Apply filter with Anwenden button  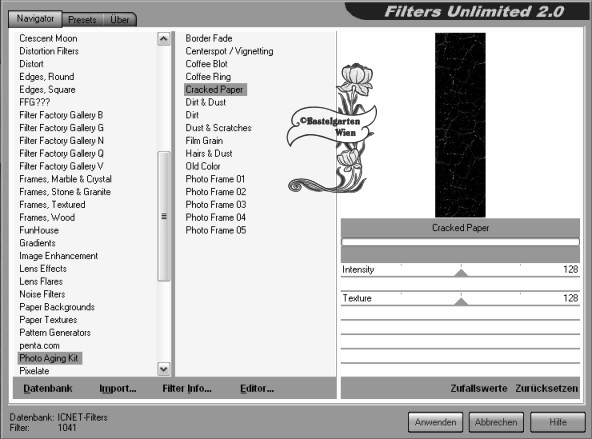(x=435, y=422)
